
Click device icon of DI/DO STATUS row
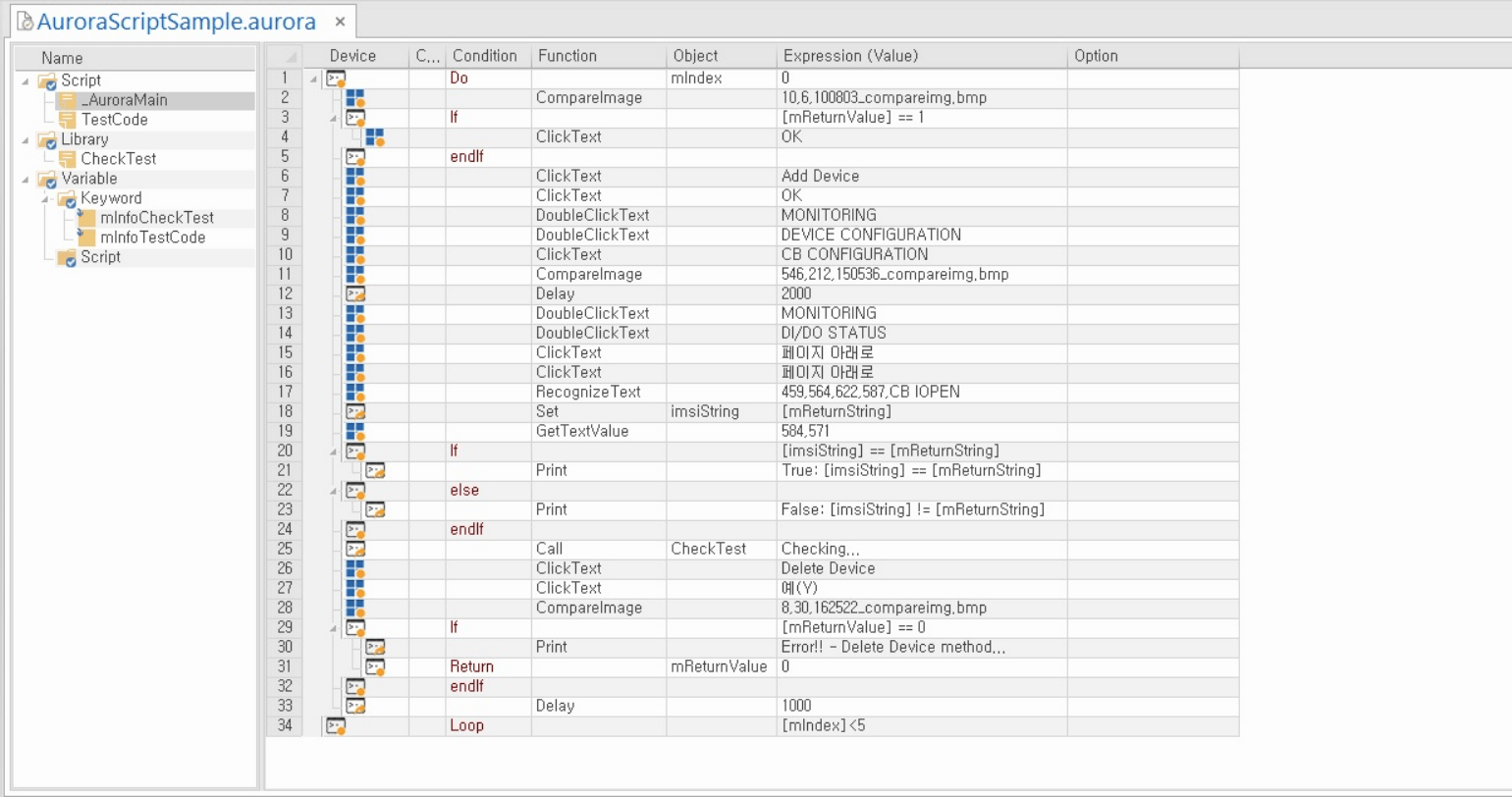tap(355, 334)
